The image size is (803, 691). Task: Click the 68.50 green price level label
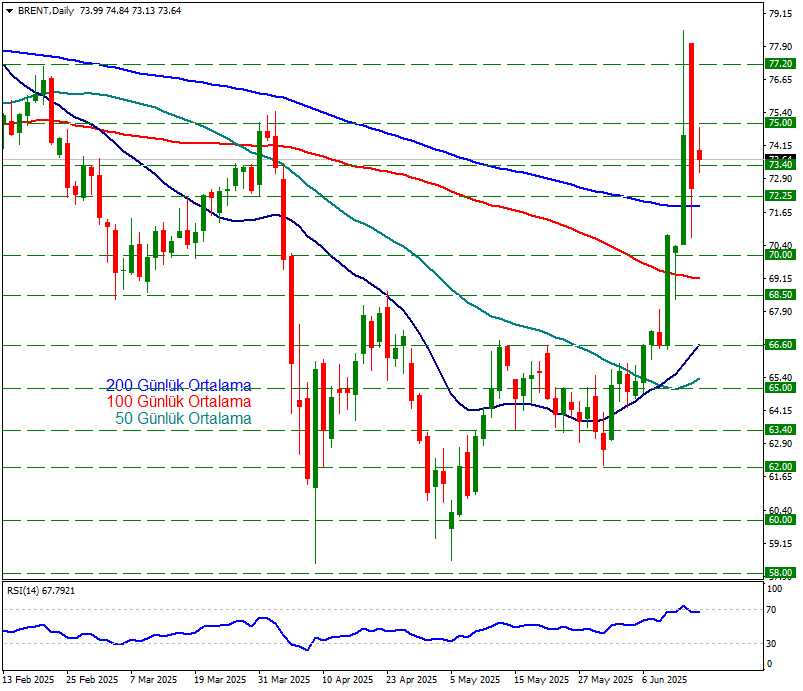click(780, 295)
